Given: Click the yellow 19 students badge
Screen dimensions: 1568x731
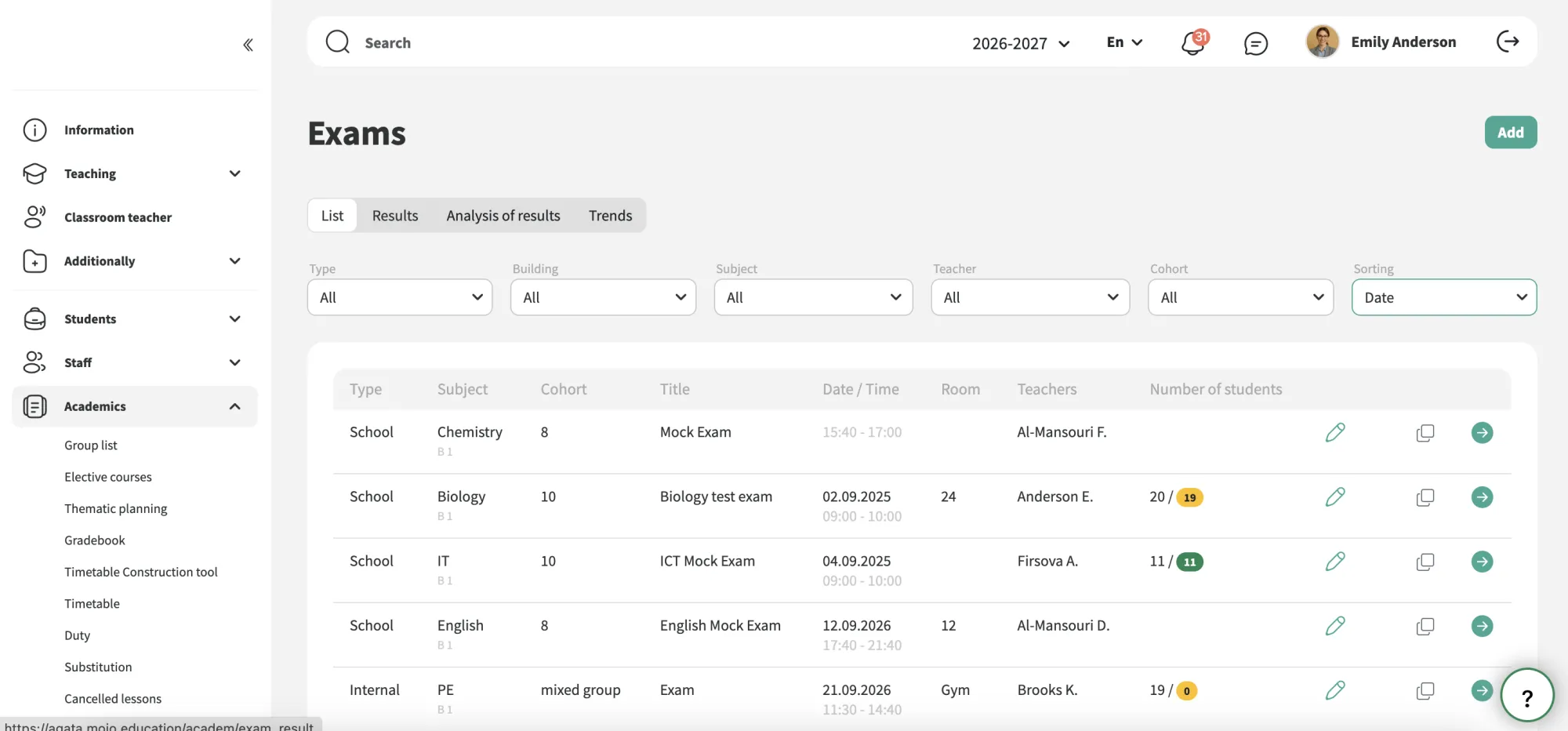Looking at the screenshot, I should (1189, 497).
